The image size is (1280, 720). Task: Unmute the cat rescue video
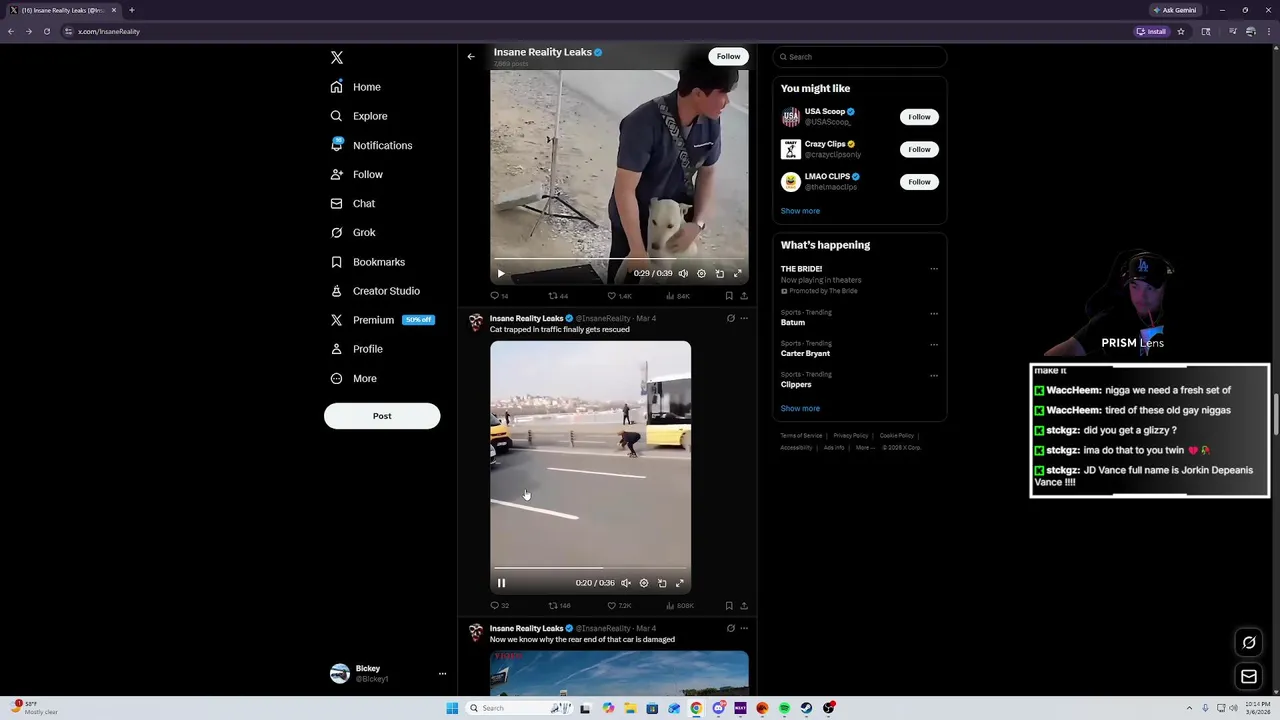coord(626,583)
